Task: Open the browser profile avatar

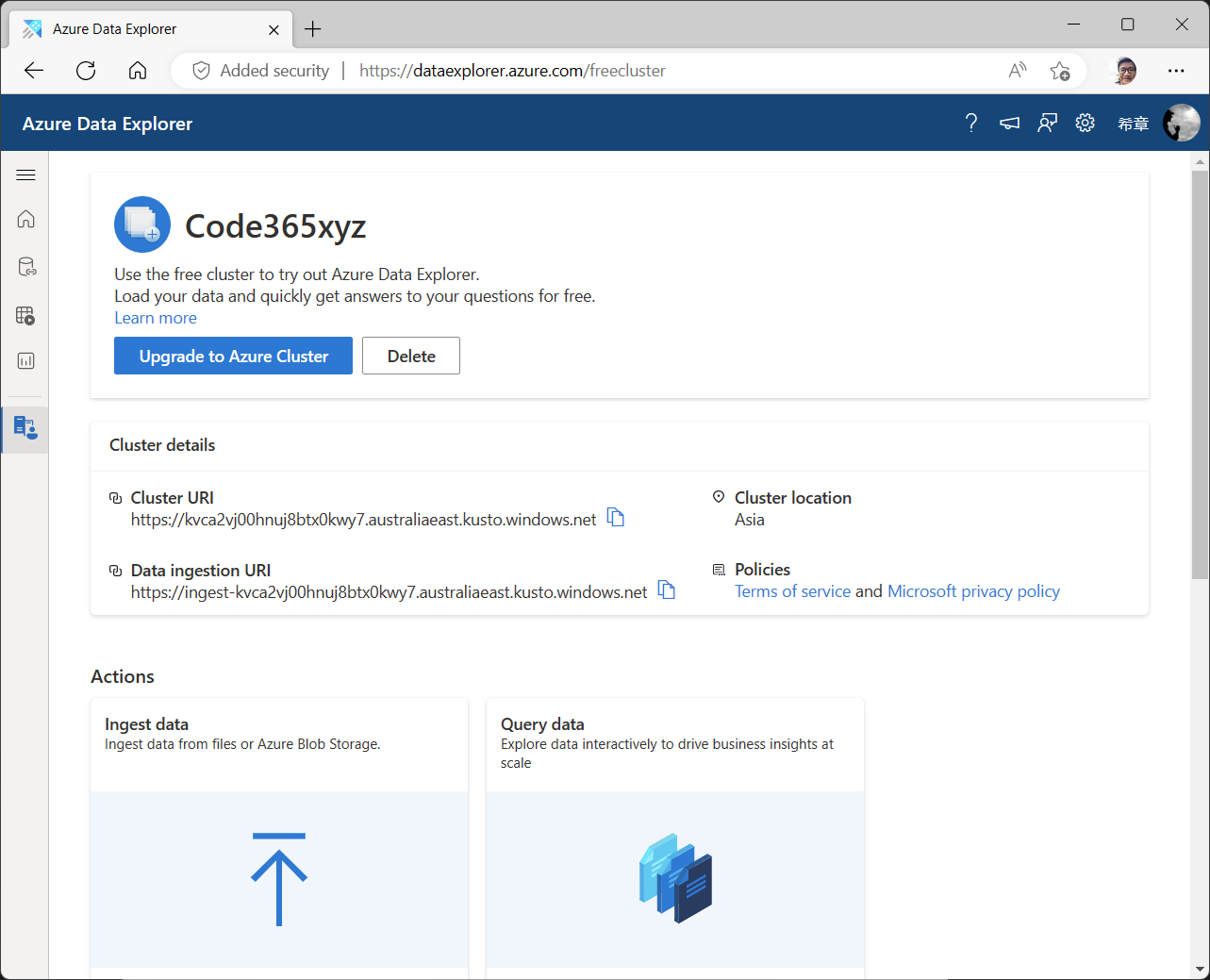Action: [x=1125, y=71]
